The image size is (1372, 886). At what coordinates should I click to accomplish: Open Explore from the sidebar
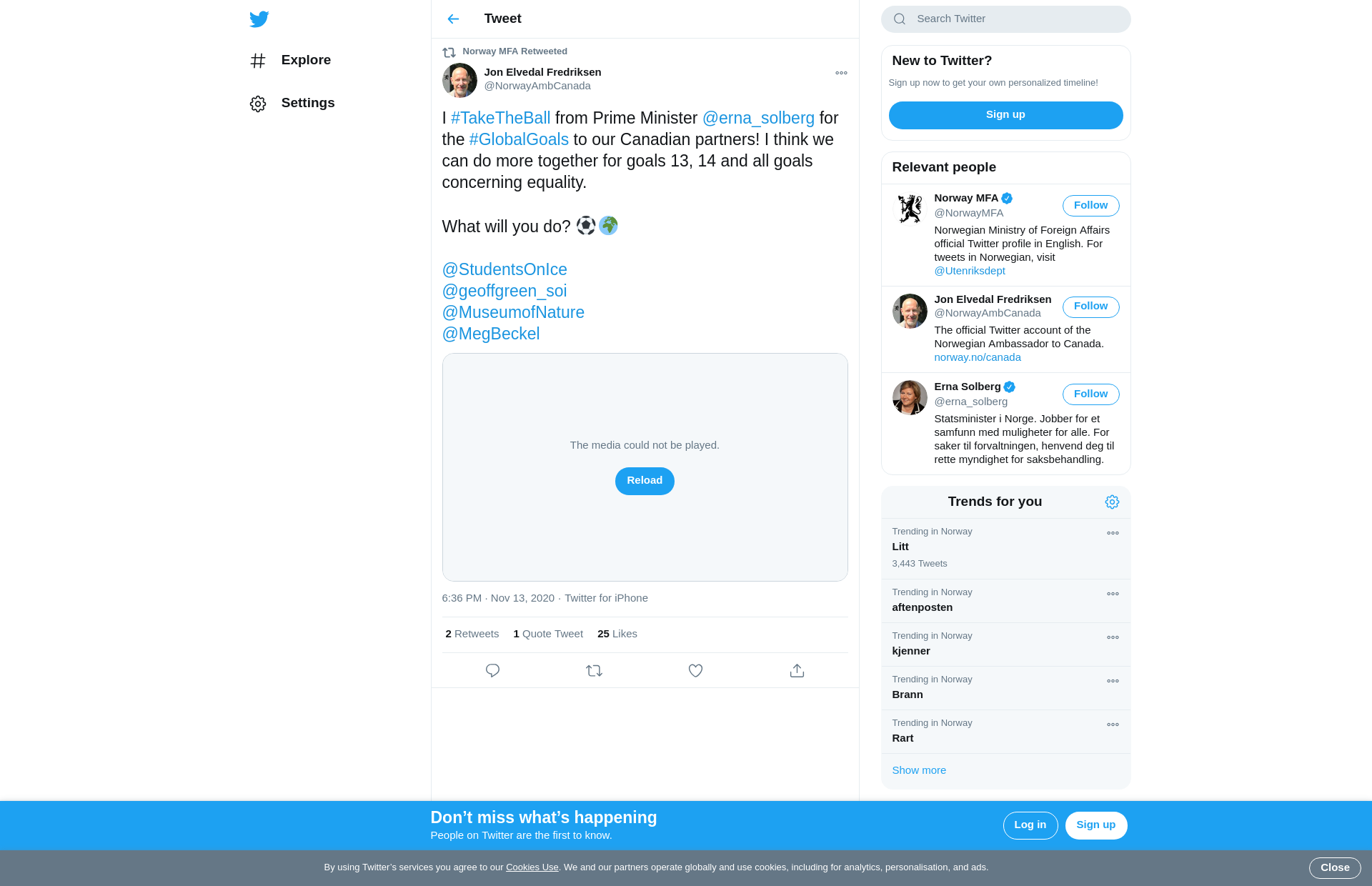point(290,60)
